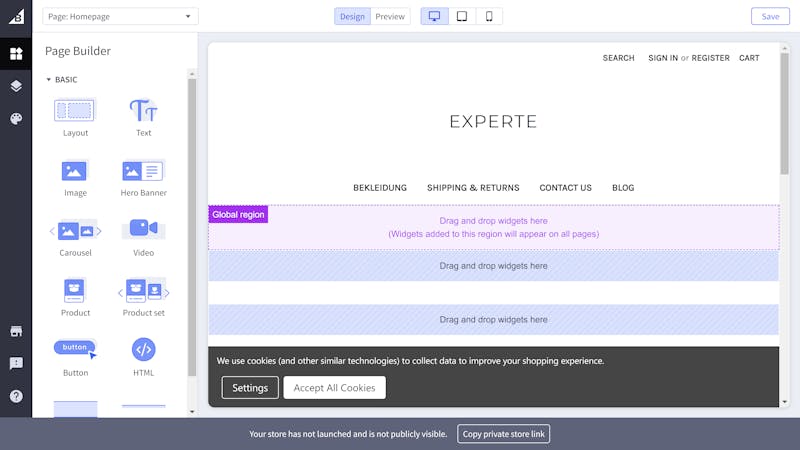Click the BigCommerce logo icon
This screenshot has width=800, height=450.
pyautogui.click(x=16, y=16)
